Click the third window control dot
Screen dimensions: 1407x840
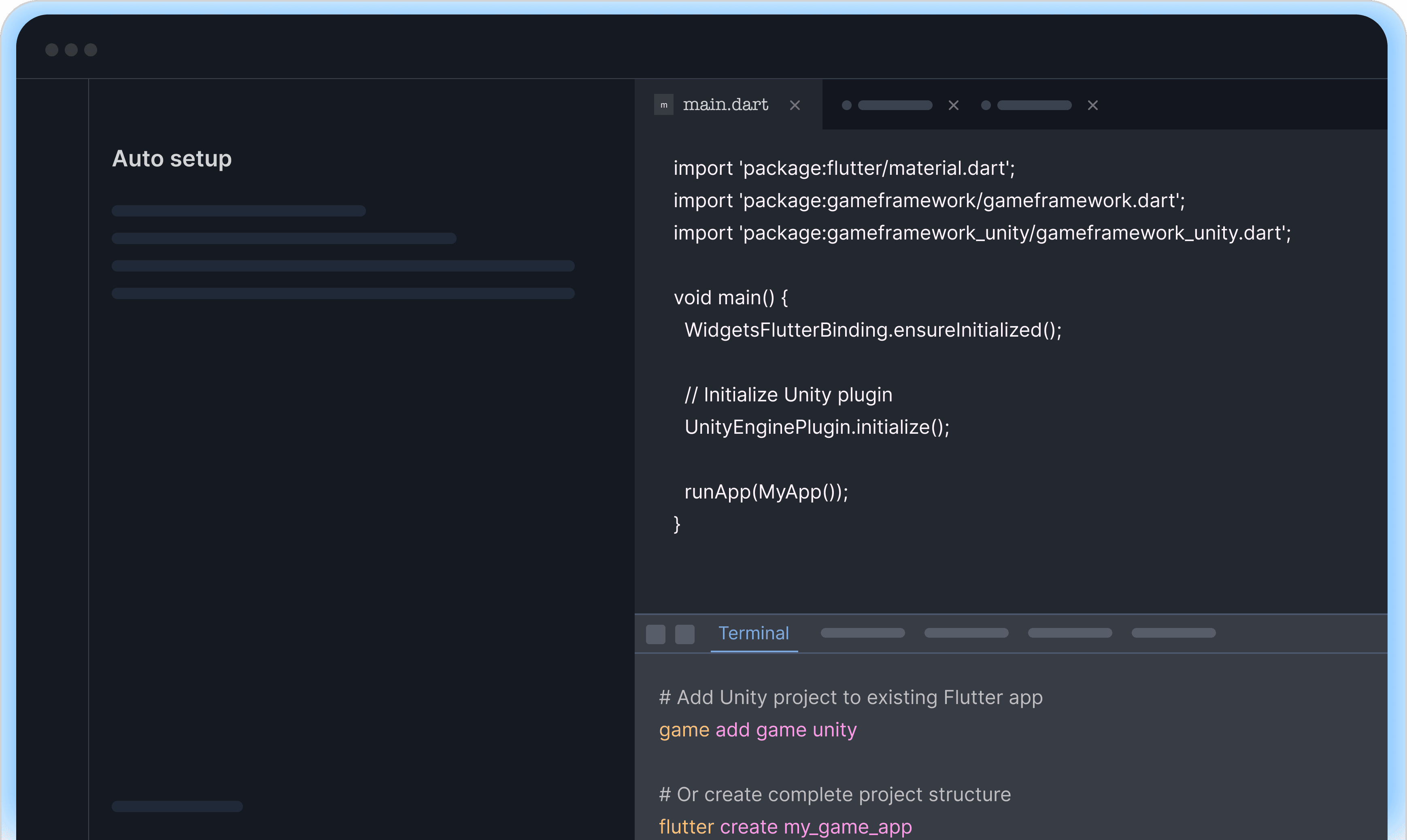pyautogui.click(x=91, y=50)
